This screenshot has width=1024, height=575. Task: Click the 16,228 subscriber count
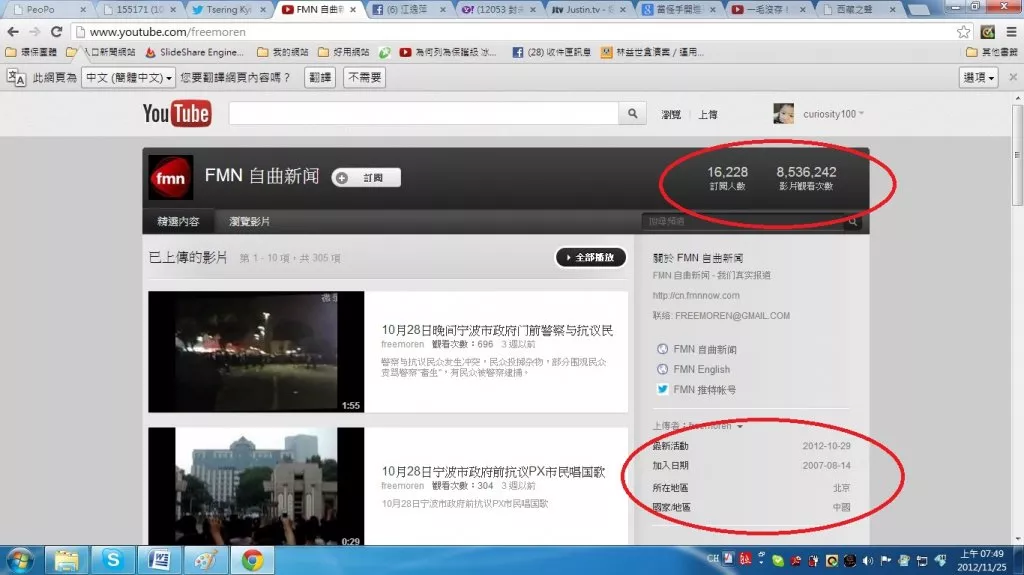(x=728, y=172)
